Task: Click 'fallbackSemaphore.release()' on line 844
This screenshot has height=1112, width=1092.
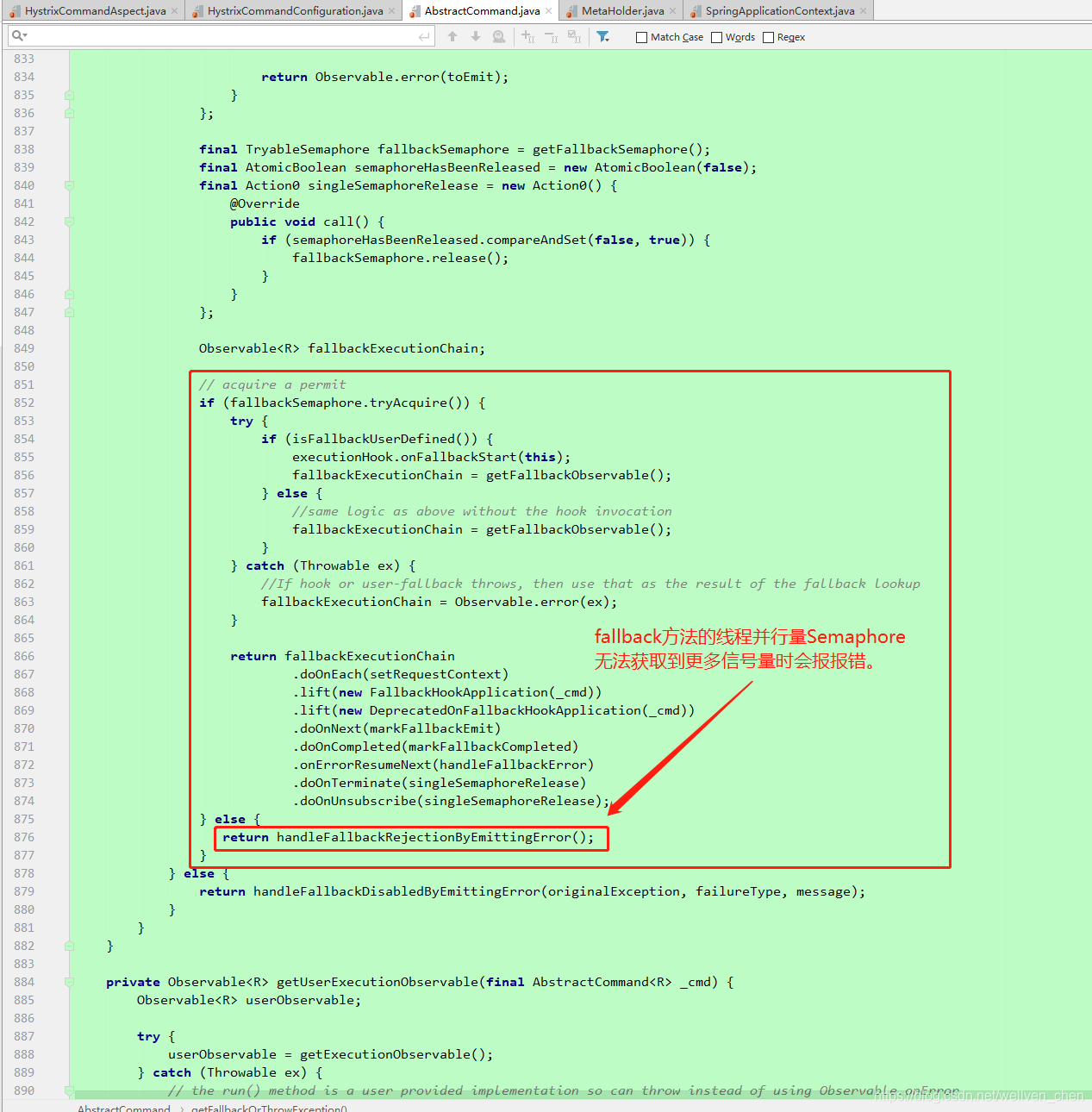Action: 396,258
